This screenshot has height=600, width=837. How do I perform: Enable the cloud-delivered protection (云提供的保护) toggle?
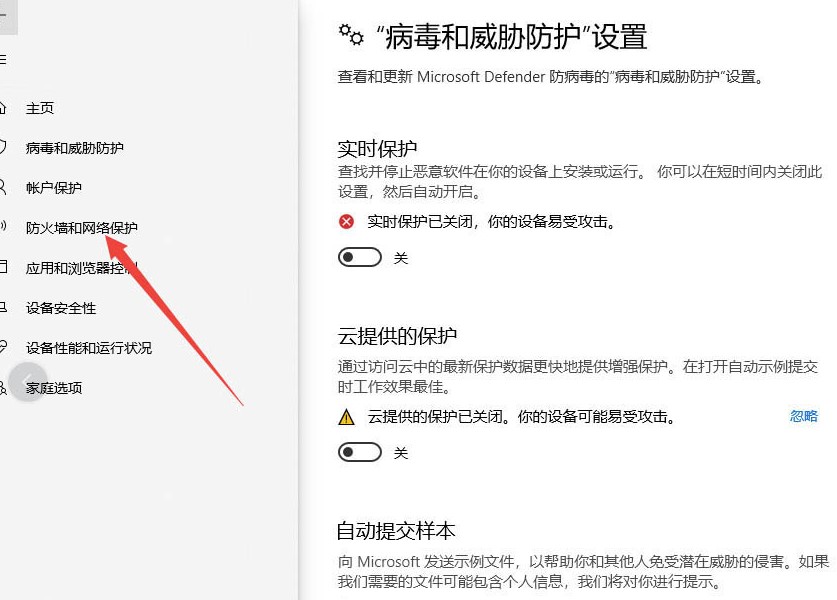360,452
